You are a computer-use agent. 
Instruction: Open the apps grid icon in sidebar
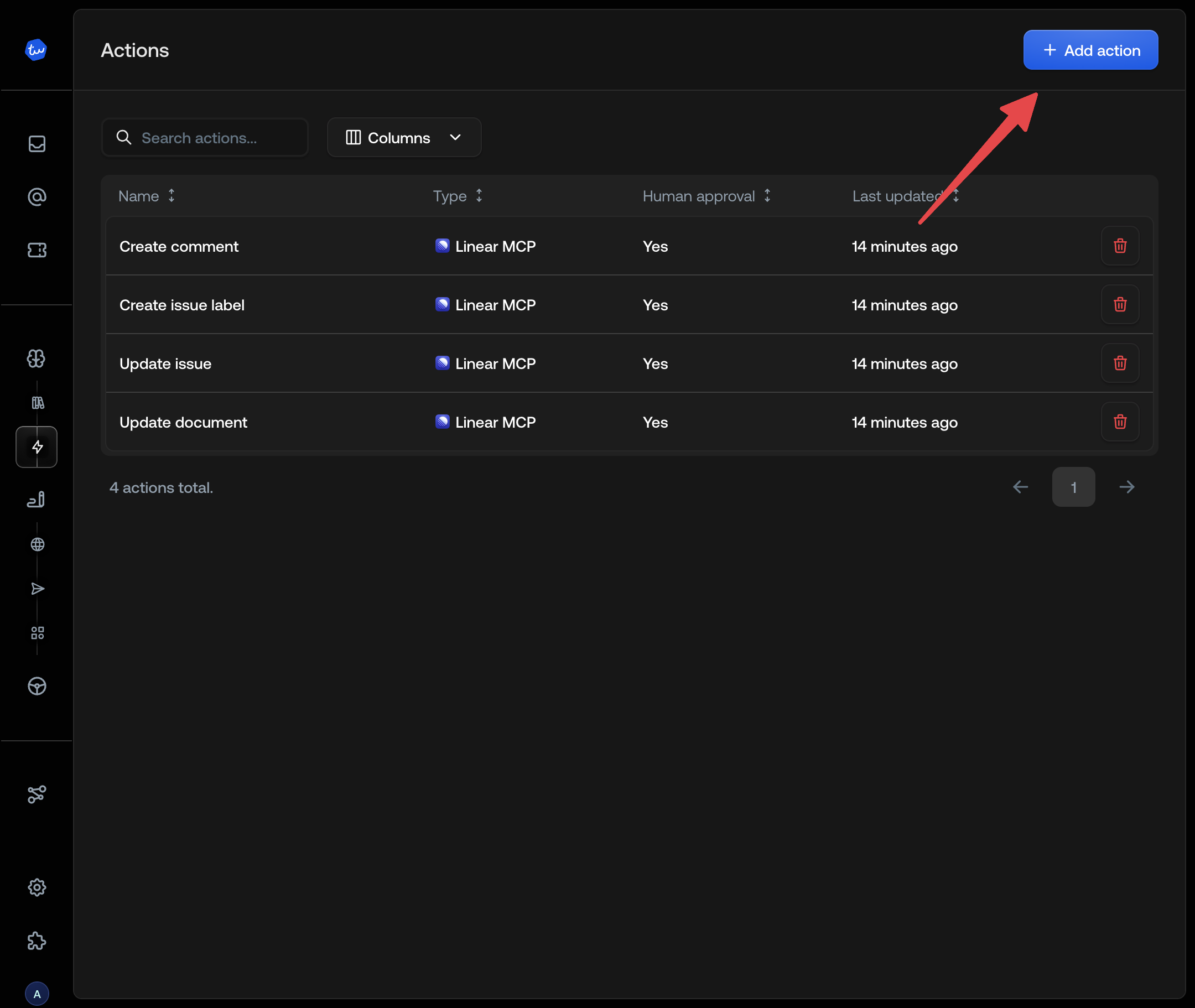37,632
